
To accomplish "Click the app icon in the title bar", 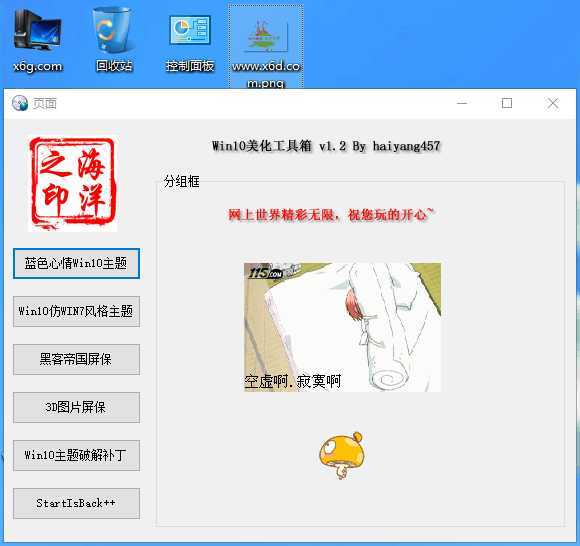I will 20,103.
